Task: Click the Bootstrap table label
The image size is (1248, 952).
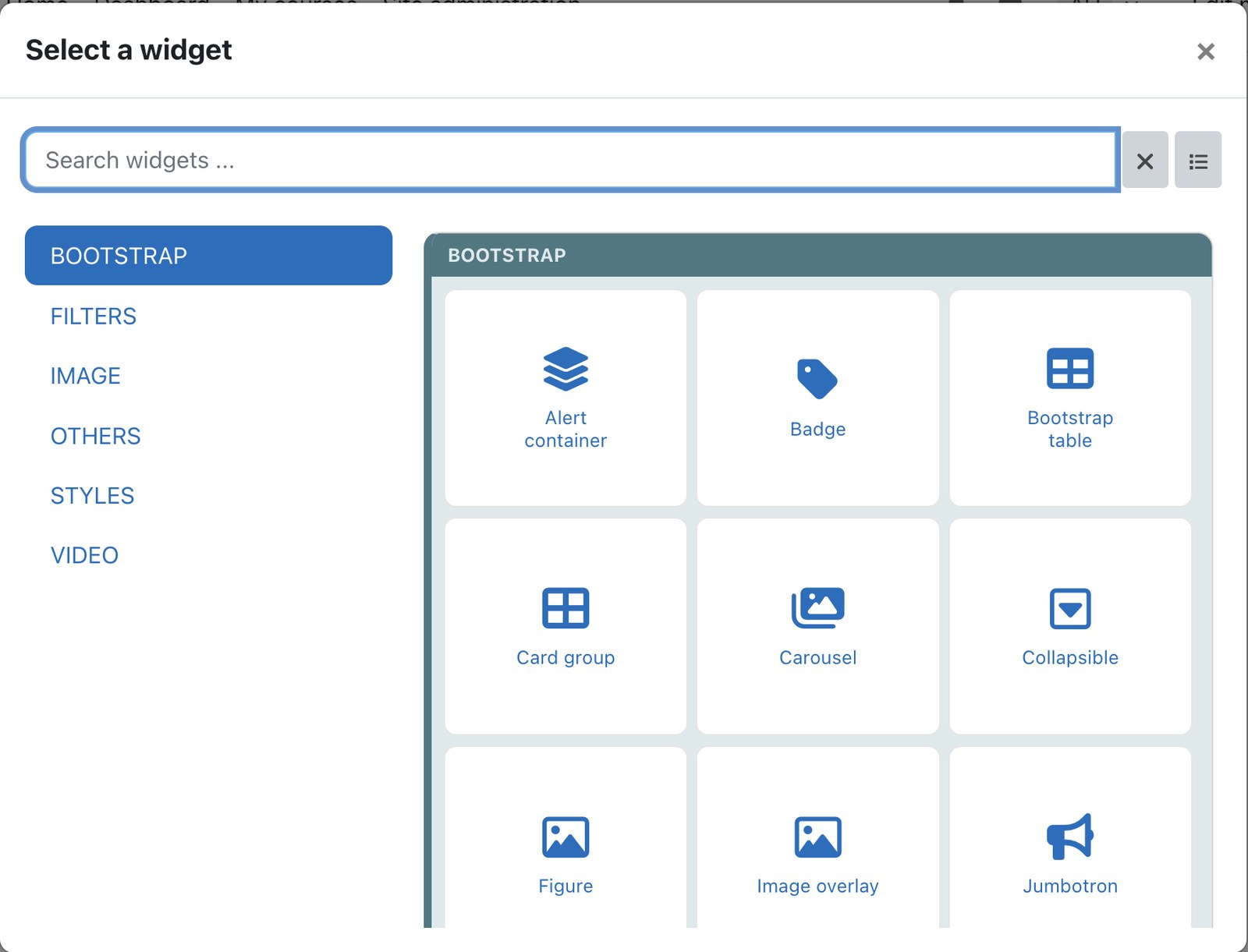Action: (1070, 430)
